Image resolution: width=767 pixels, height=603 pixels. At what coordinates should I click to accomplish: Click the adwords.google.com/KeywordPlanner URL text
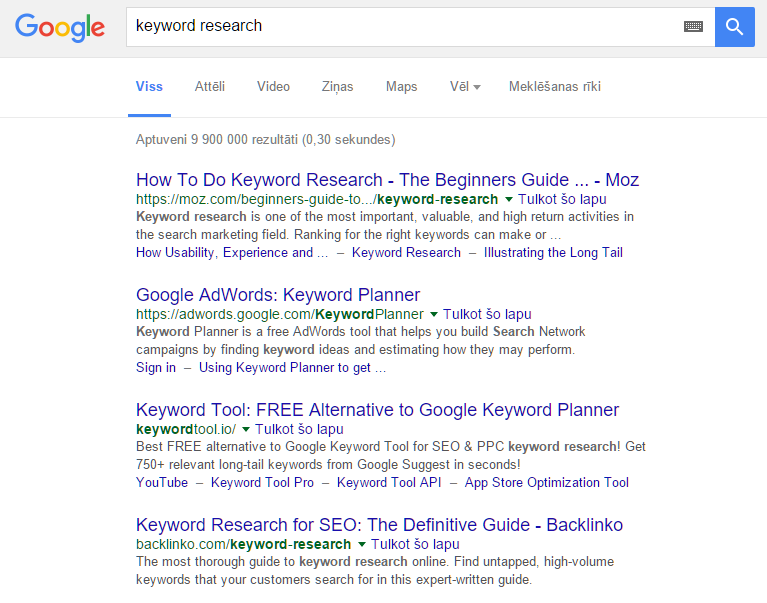click(280, 314)
